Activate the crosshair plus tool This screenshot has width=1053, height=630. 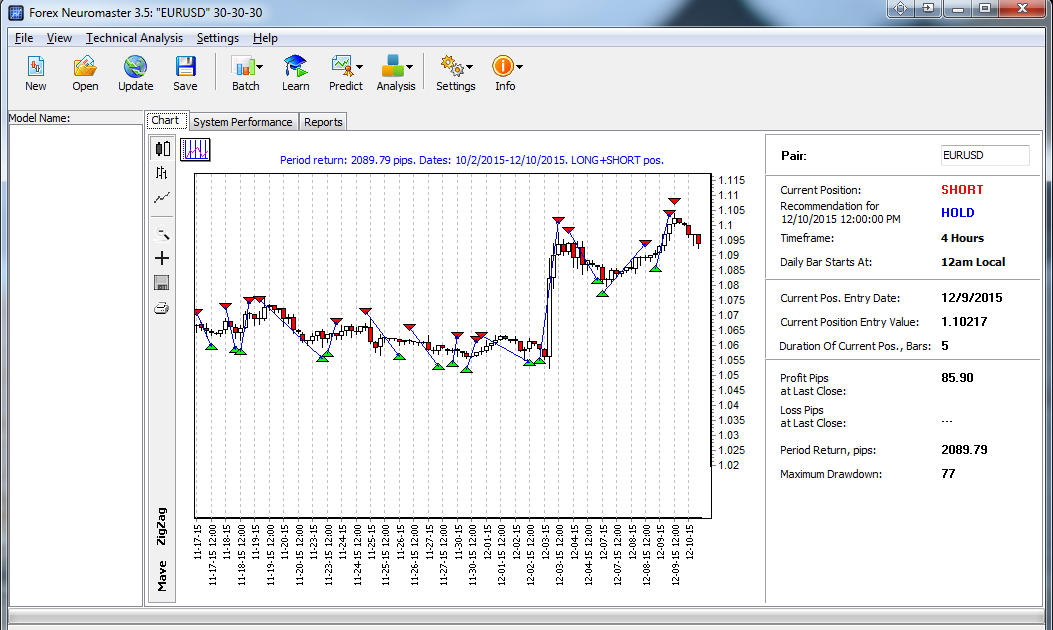[x=162, y=258]
